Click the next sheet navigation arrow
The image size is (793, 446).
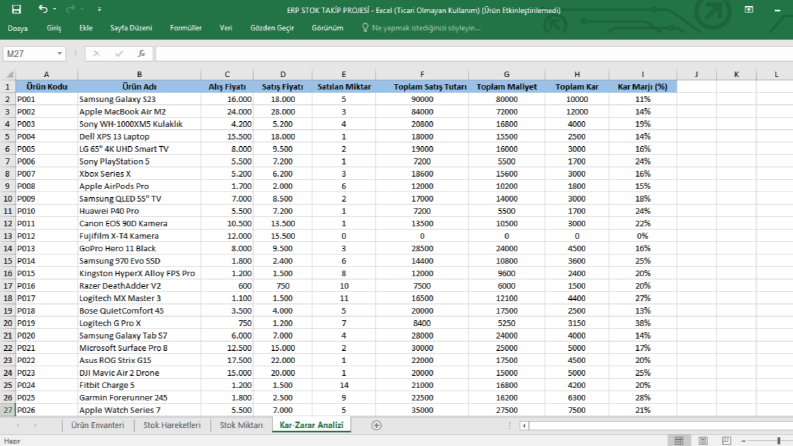point(35,426)
